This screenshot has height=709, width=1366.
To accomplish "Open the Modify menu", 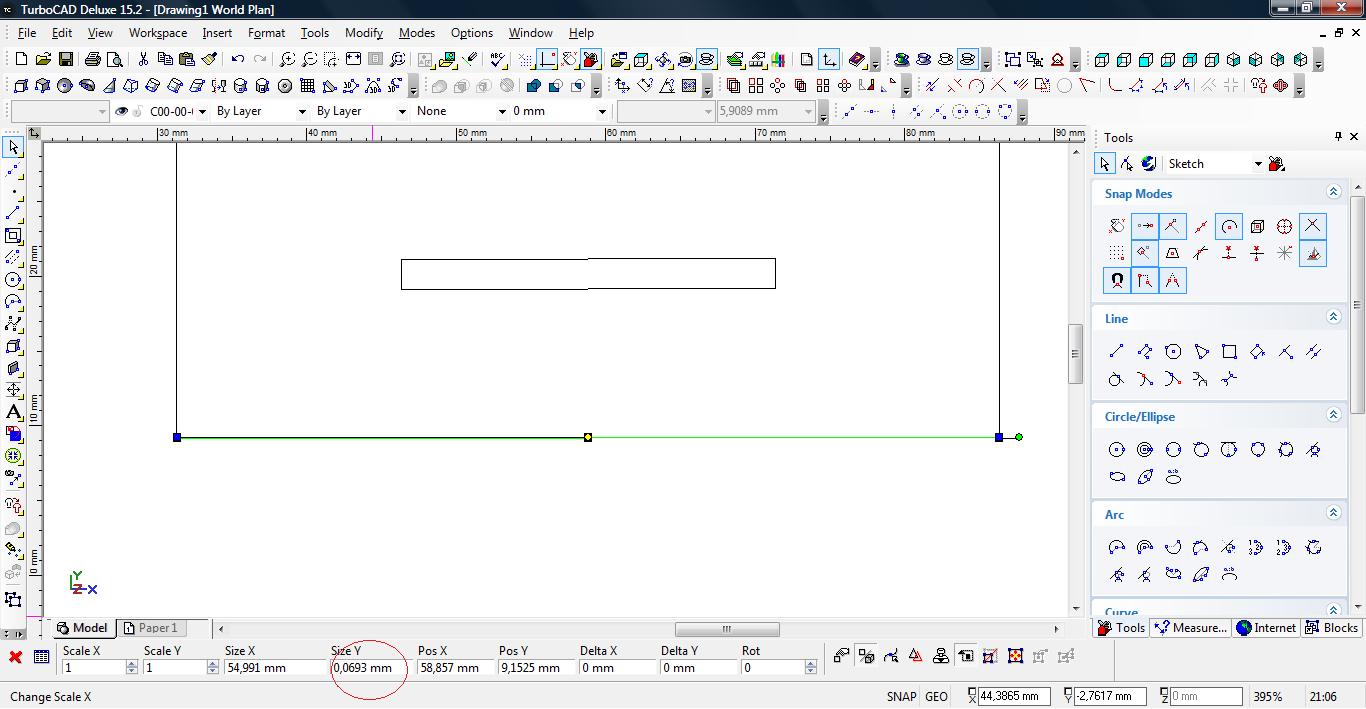I will pos(363,32).
